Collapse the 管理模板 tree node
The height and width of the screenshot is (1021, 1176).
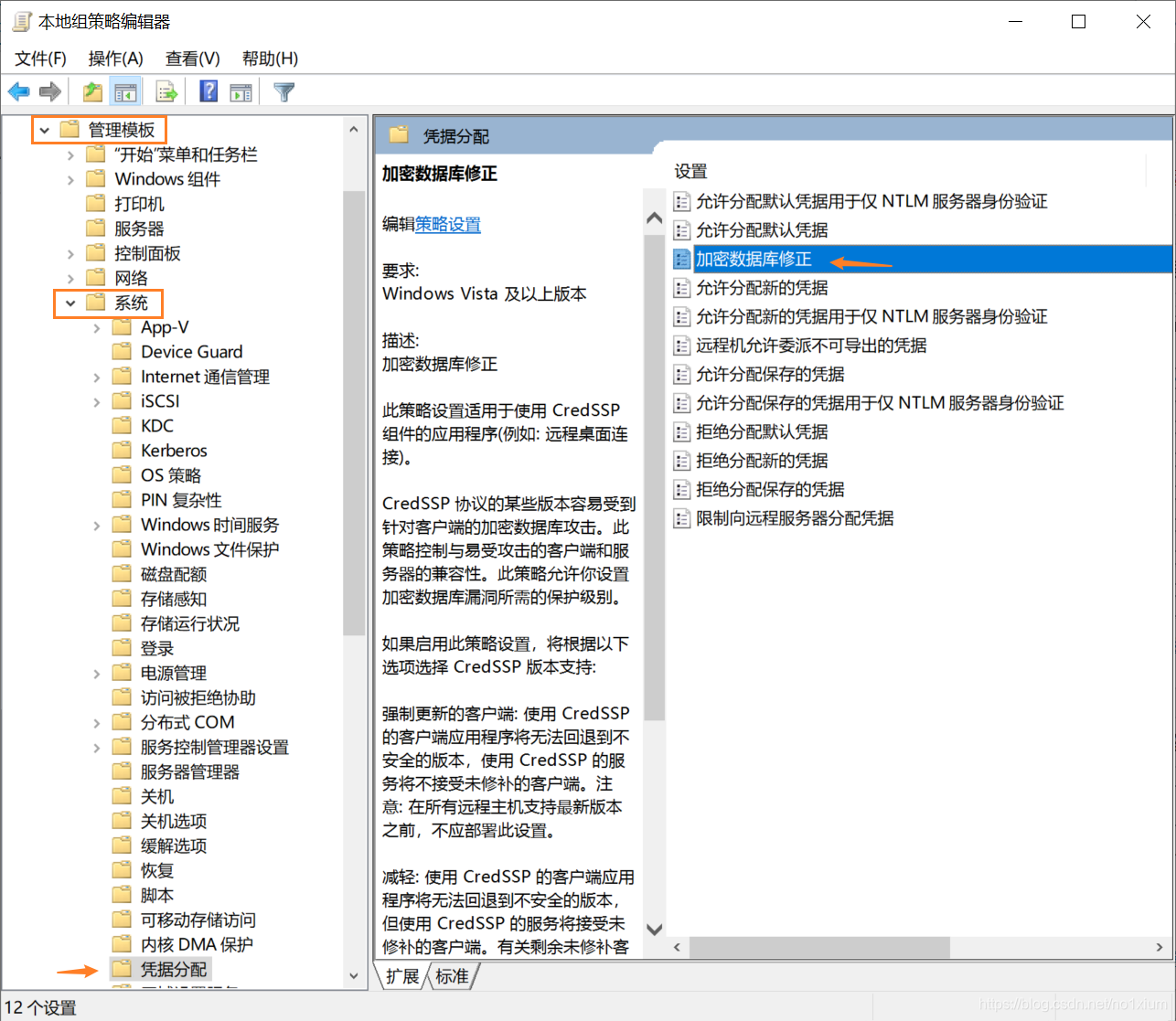pos(44,131)
